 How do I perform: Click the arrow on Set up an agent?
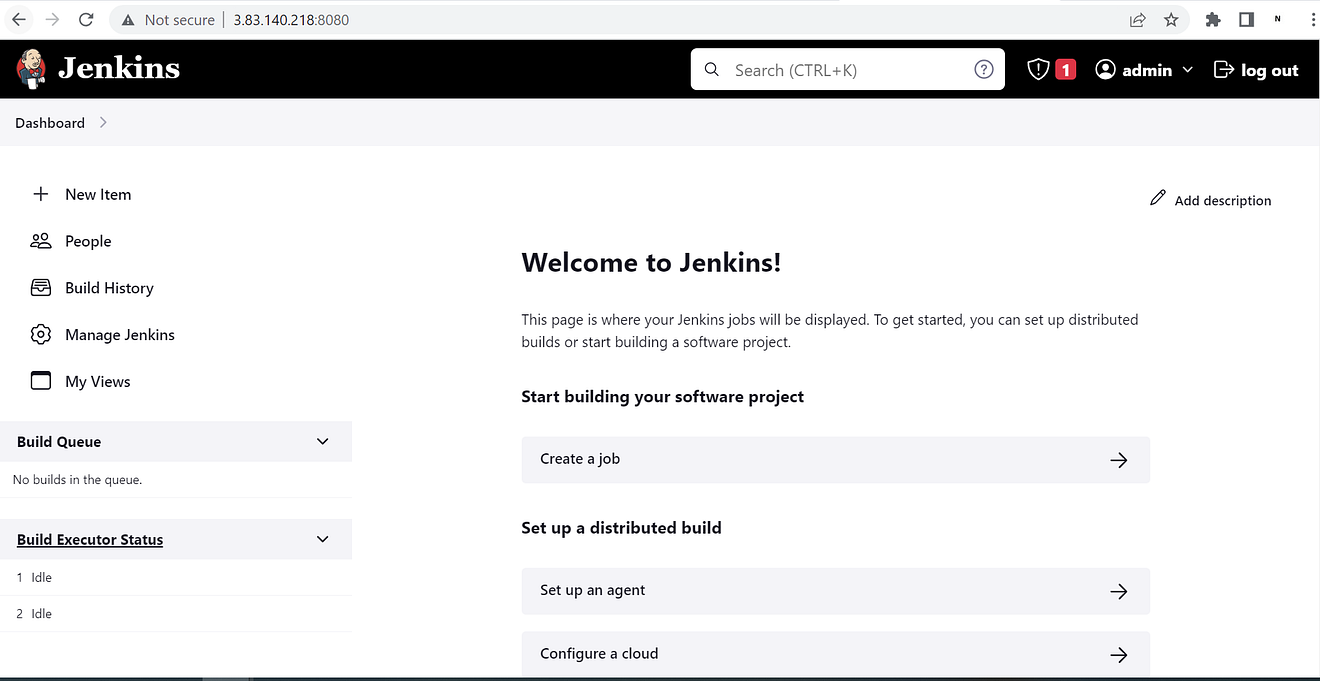(x=1119, y=591)
